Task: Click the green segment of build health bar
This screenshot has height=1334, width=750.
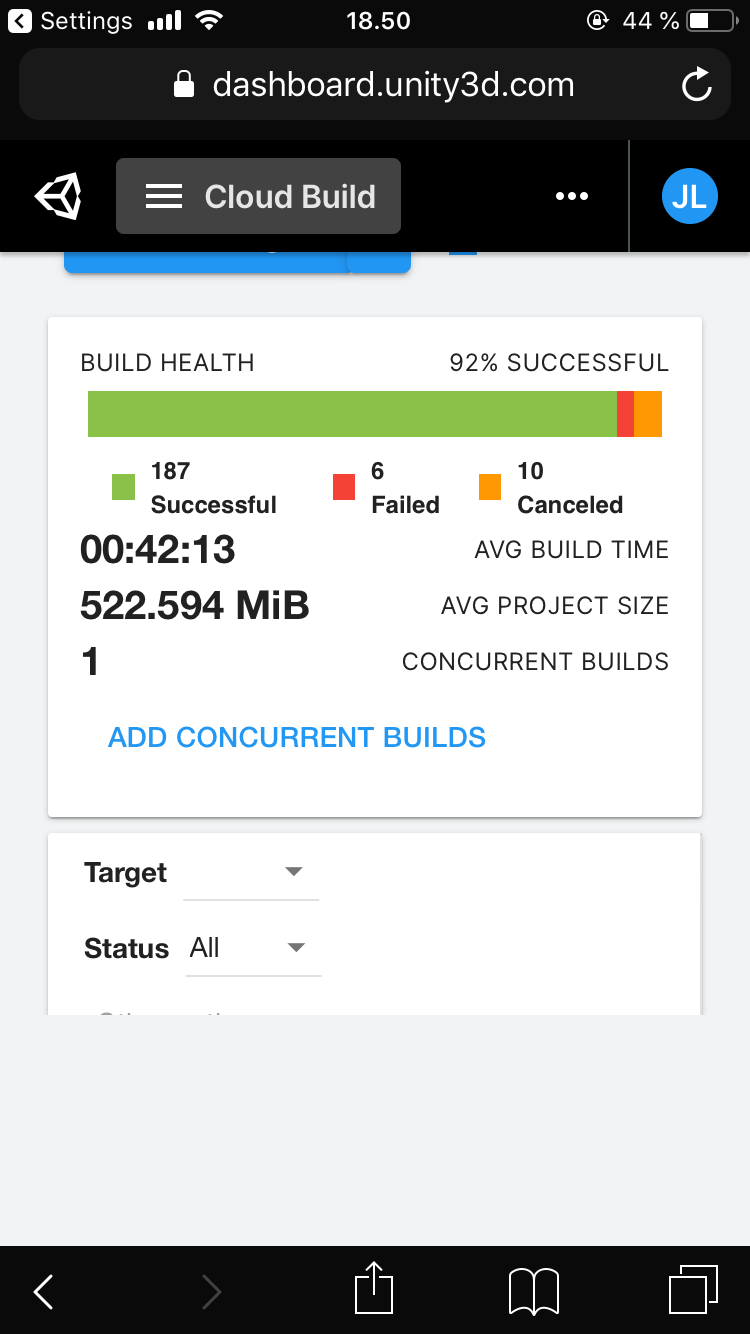Action: [x=352, y=414]
